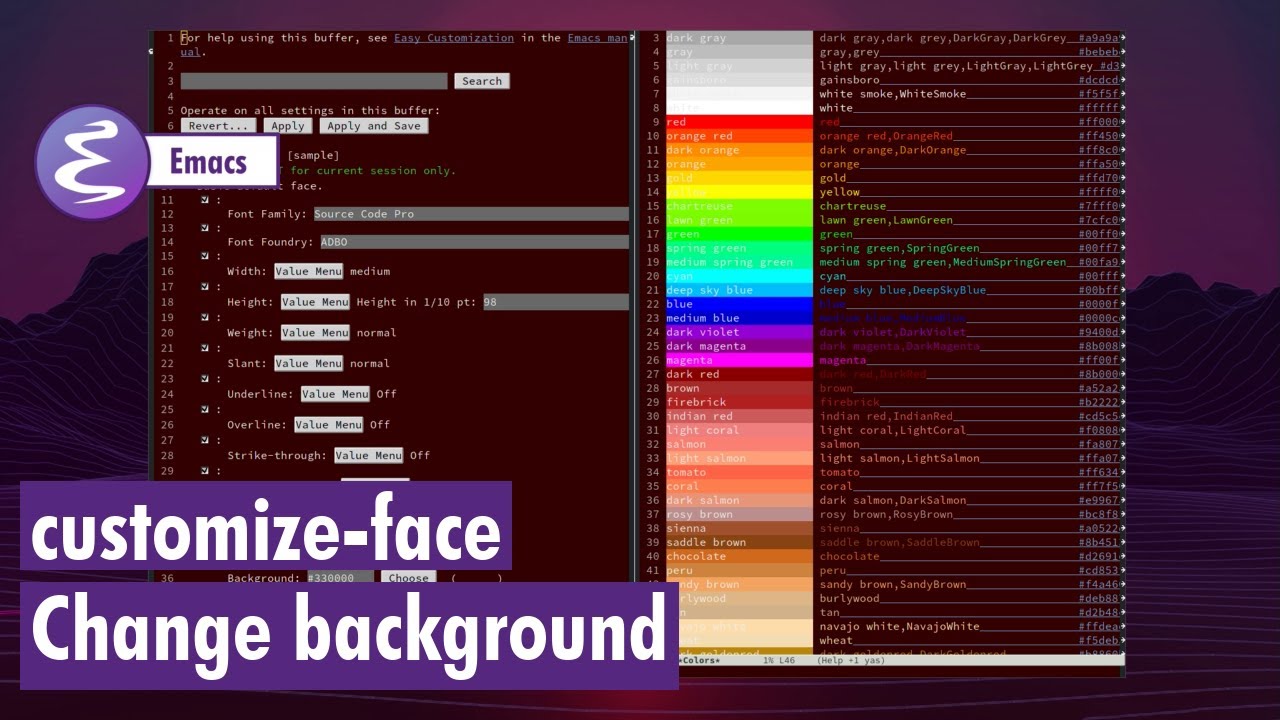
Task: Open the Slant Value Menu
Action: point(308,364)
